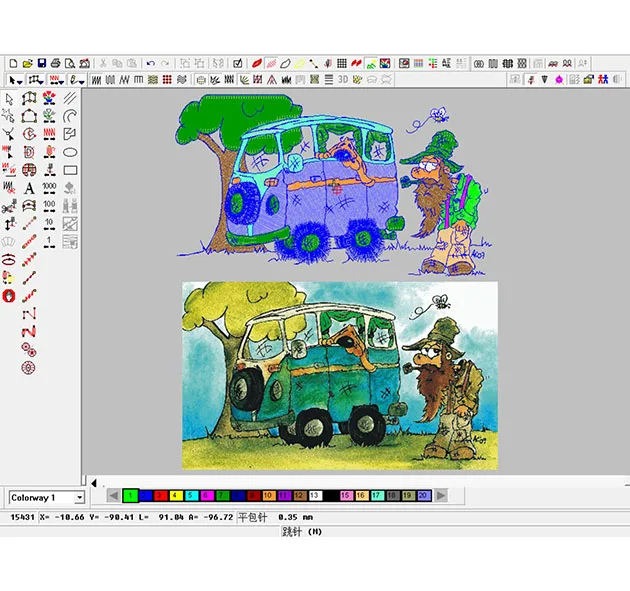Click the Save disk icon in toolbar
The height and width of the screenshot is (591, 630).
(42, 63)
